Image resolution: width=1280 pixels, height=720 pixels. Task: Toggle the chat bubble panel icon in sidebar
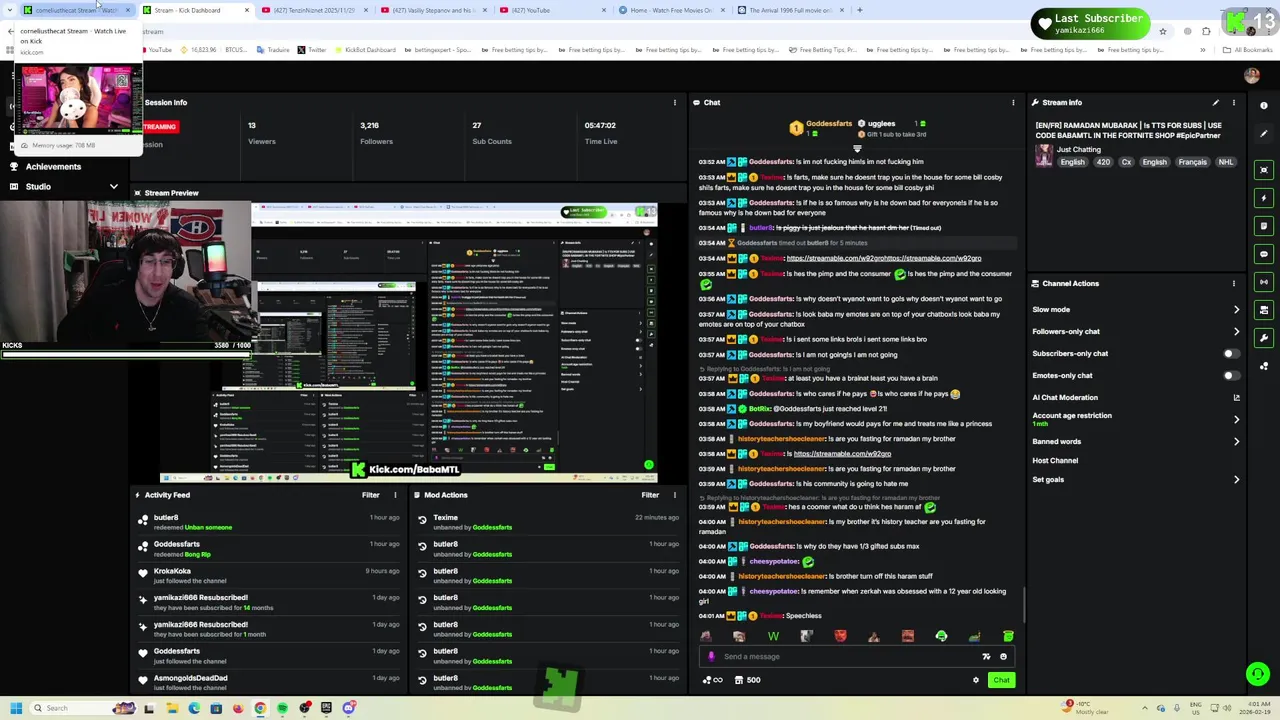(x=1264, y=254)
